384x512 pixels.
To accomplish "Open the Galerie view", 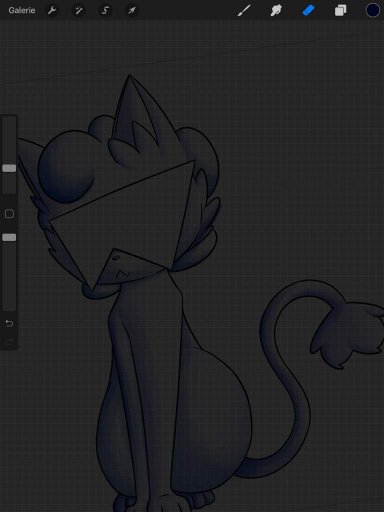I will 22,10.
